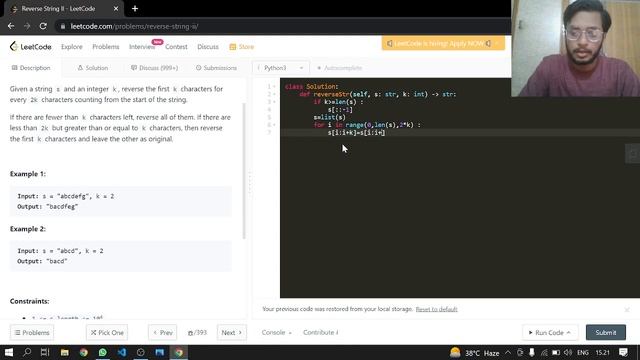This screenshot has height=360, width=640.
Task: Click the ENG language indicator
Action: click(583, 353)
